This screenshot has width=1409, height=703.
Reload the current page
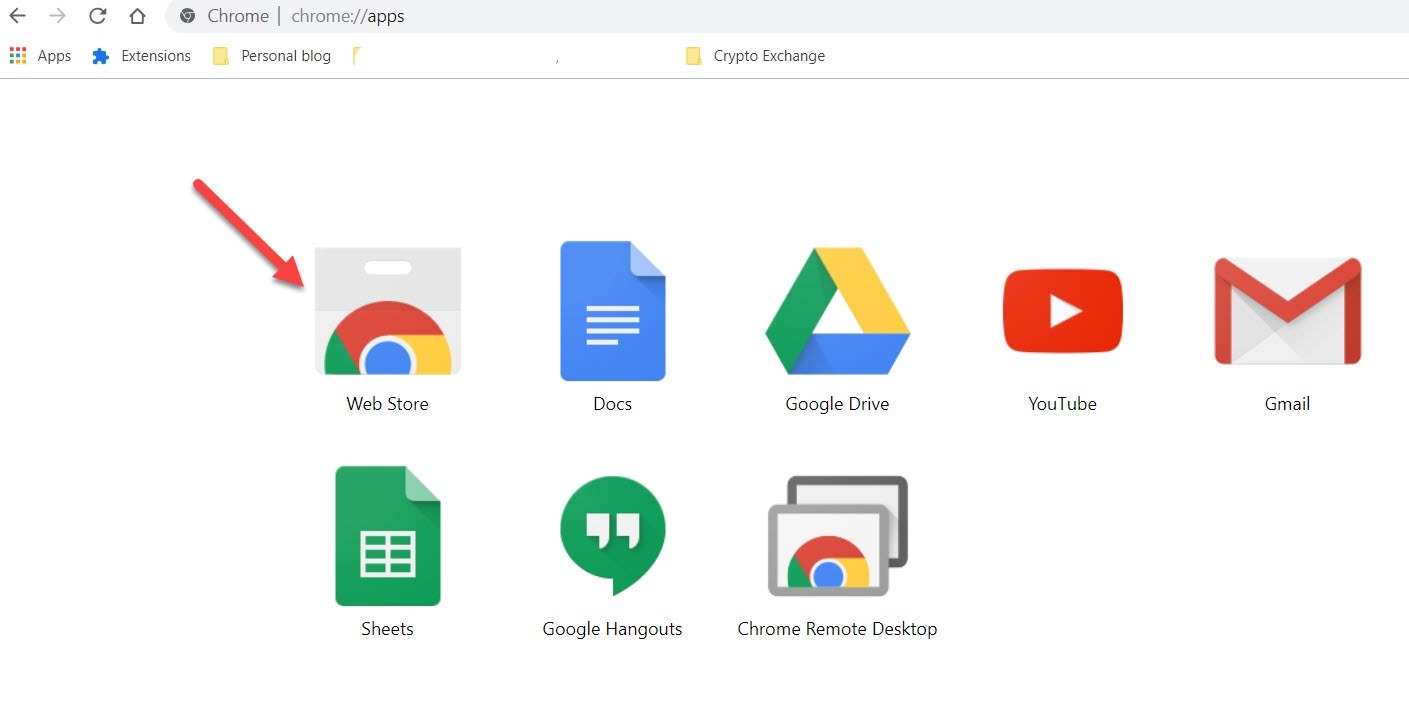coord(97,16)
